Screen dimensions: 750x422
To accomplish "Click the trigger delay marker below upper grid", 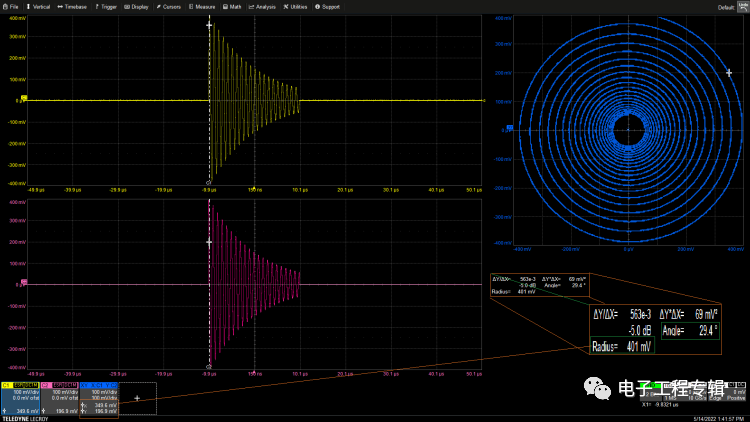I will [x=254, y=188].
